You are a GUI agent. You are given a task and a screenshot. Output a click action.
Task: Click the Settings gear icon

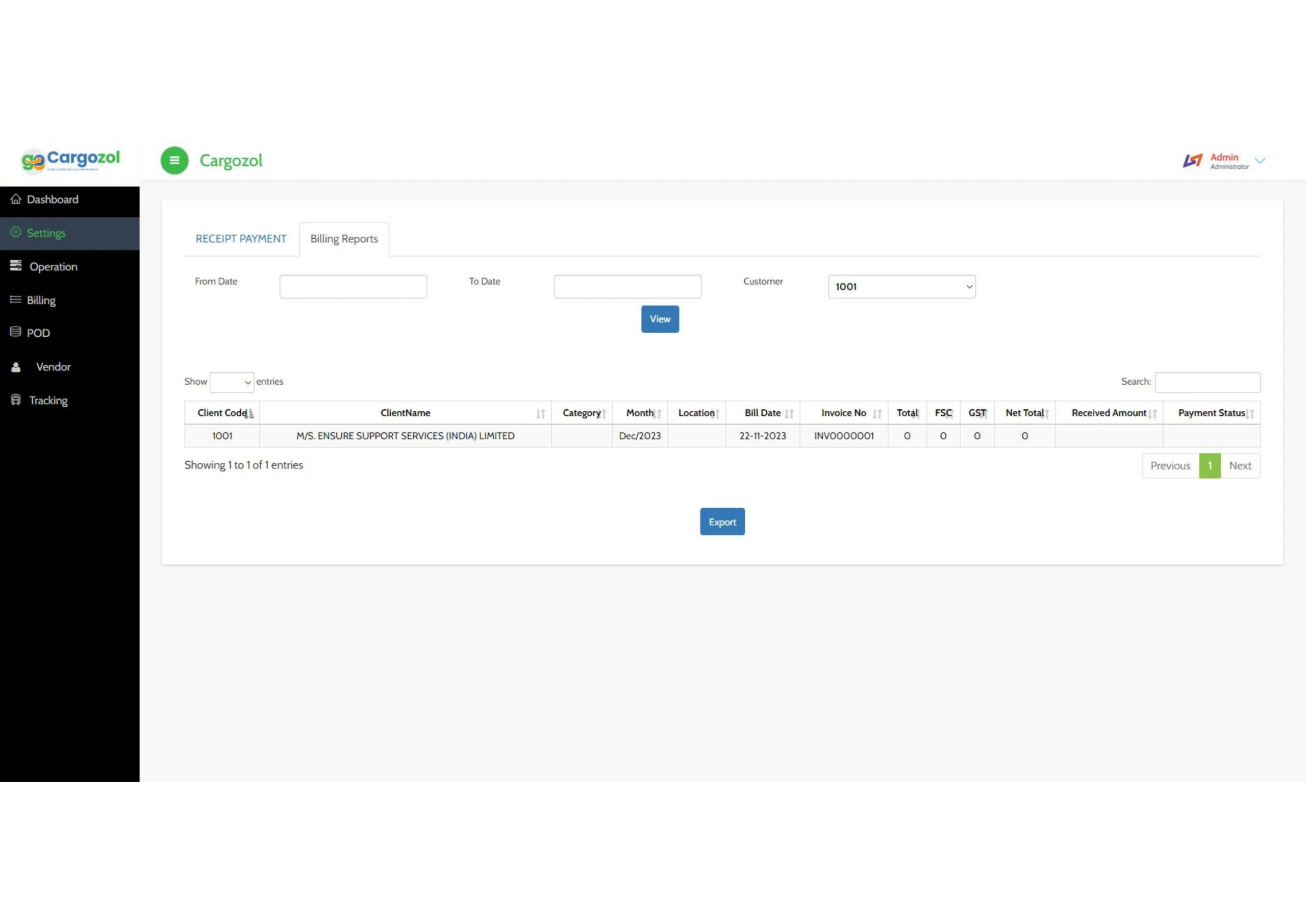(x=16, y=232)
